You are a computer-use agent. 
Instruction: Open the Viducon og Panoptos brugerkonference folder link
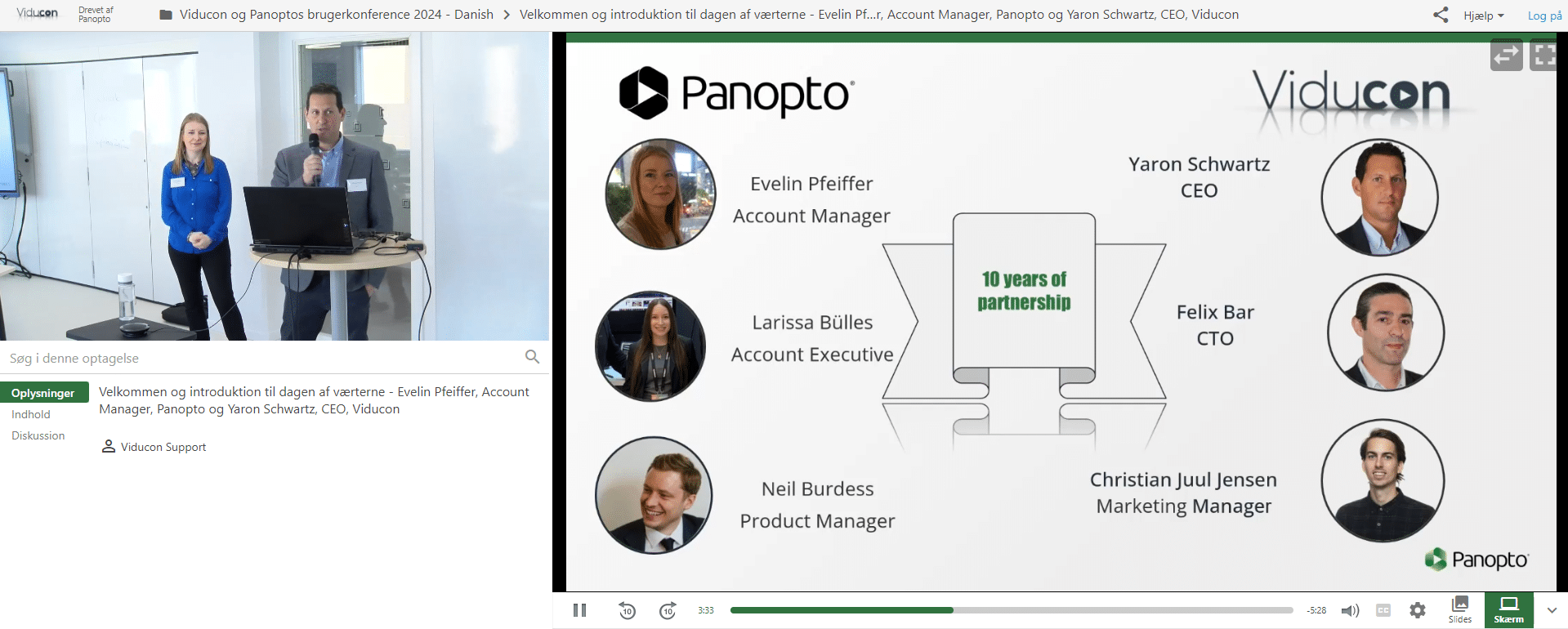tap(337, 15)
